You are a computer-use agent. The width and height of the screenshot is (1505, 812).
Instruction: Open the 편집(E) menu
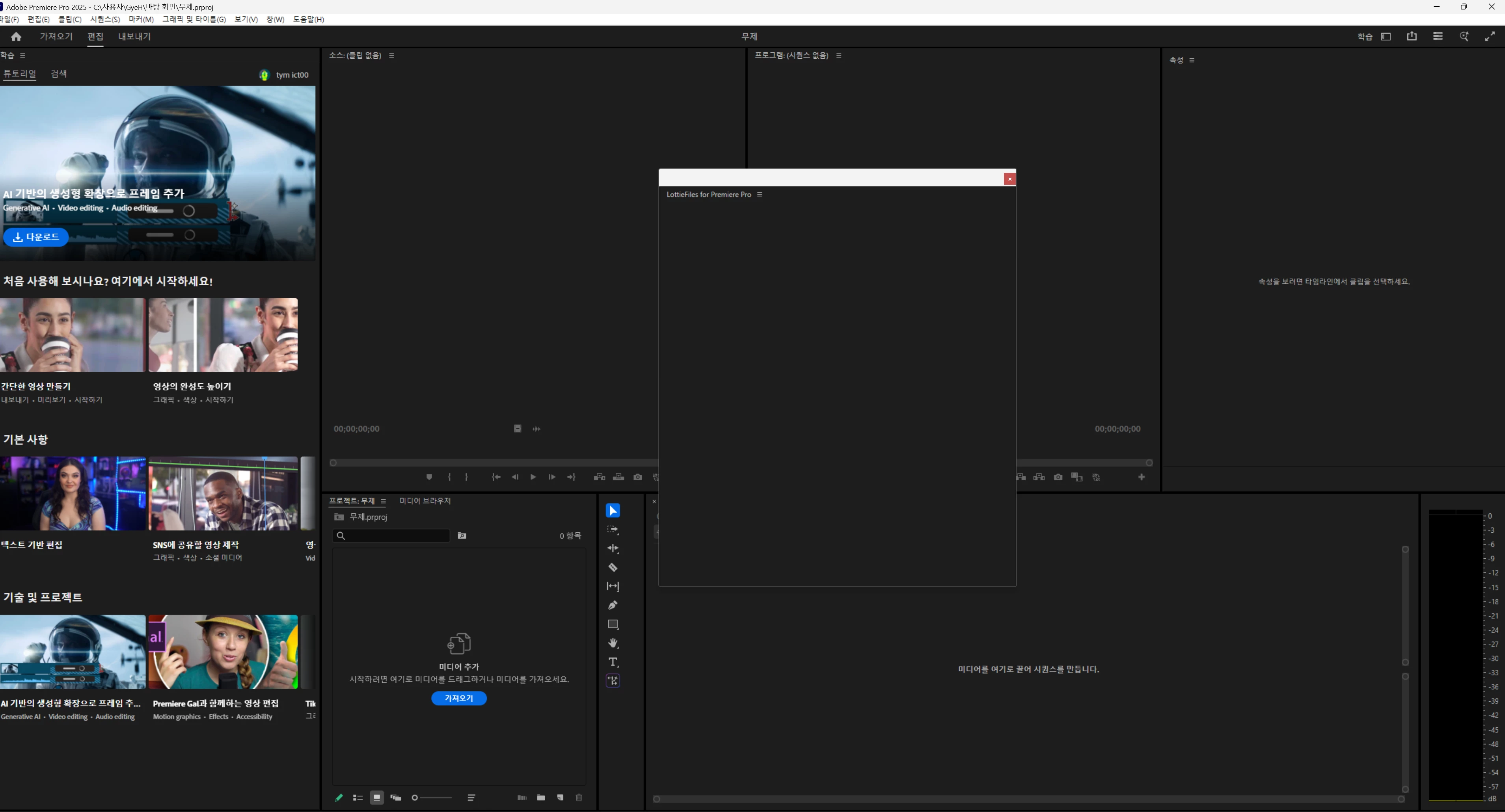[39, 19]
